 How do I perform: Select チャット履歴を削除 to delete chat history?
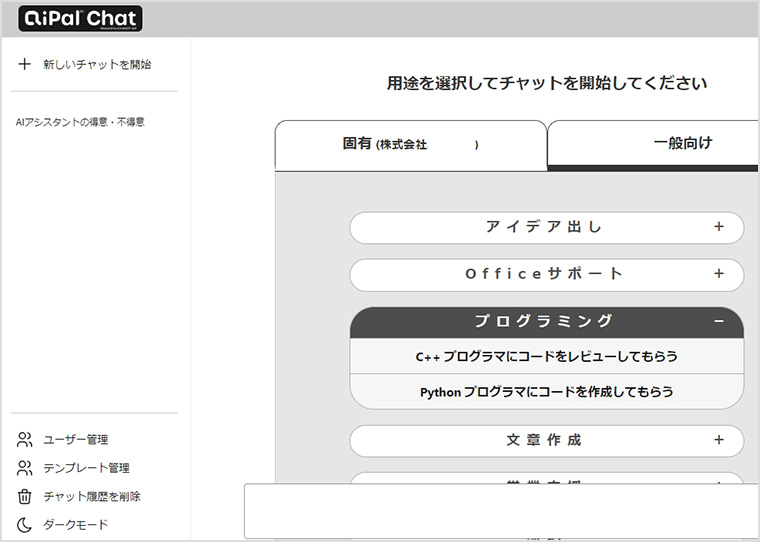point(92,496)
